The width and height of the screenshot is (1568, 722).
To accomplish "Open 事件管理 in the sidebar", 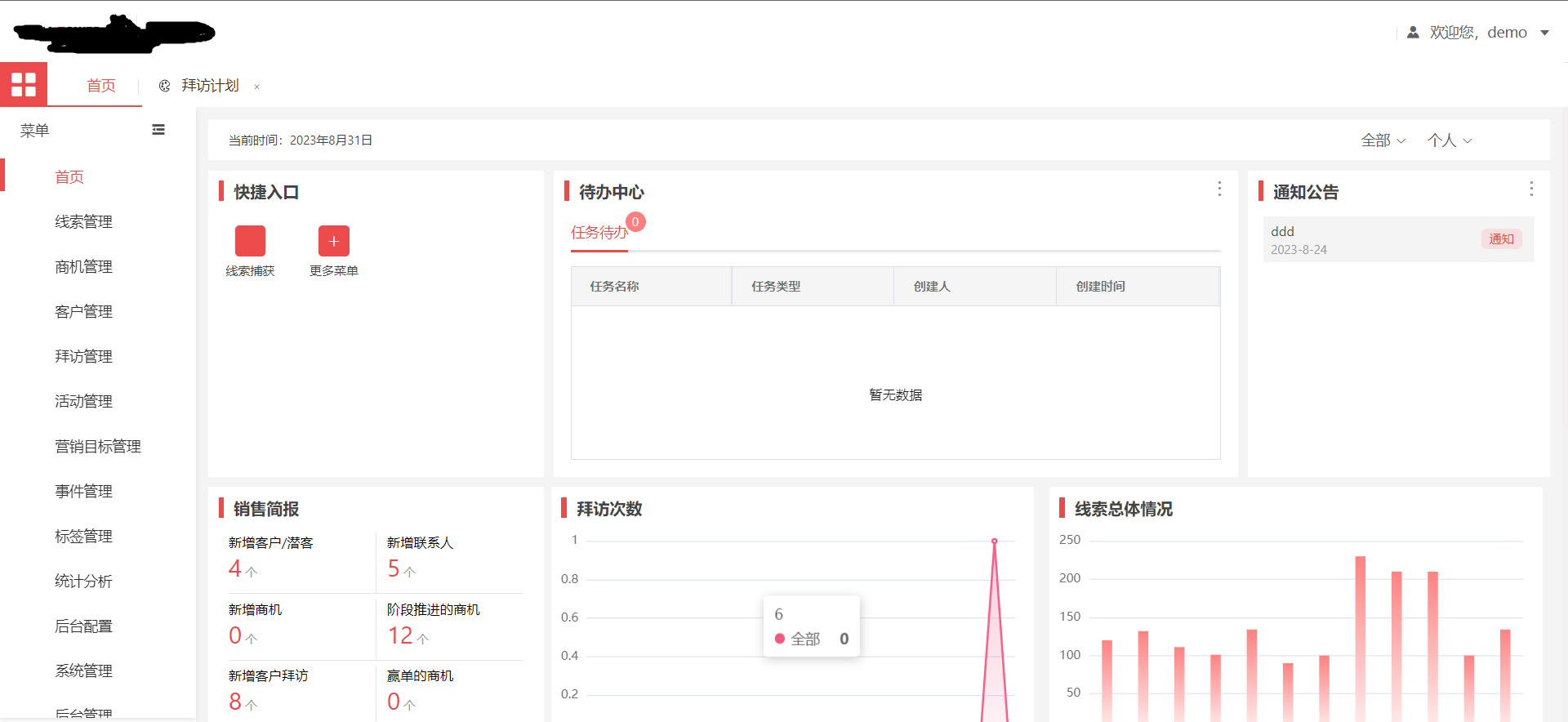I will [83, 492].
